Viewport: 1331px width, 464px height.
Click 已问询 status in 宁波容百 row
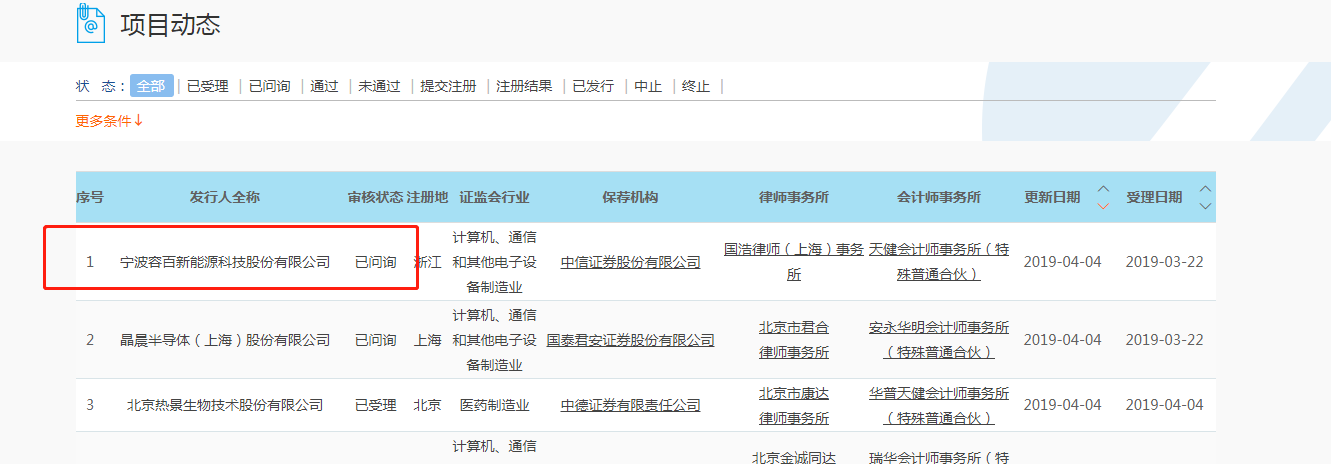(x=375, y=262)
